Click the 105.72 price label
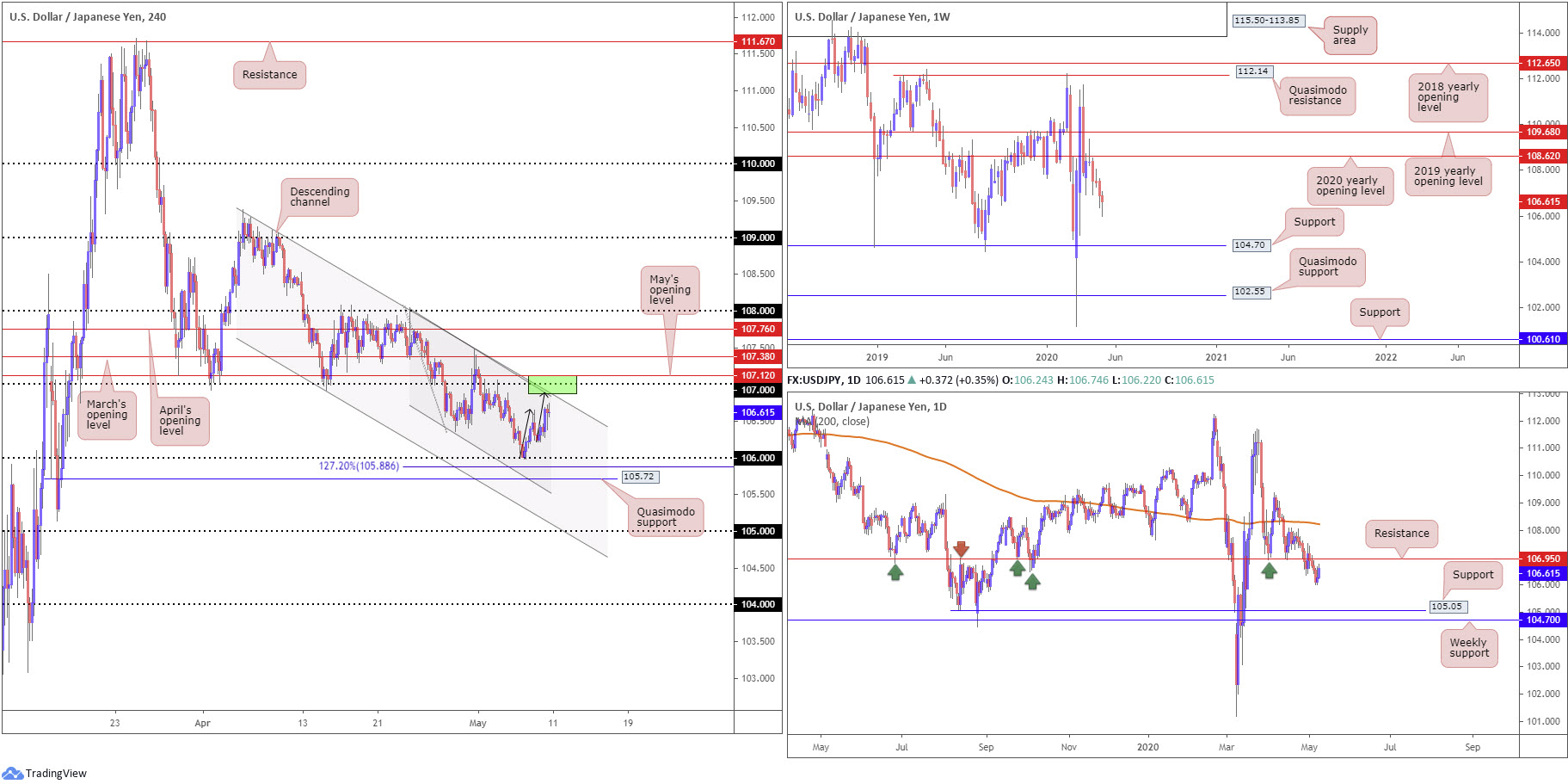This screenshot has width=1568, height=784. (639, 477)
